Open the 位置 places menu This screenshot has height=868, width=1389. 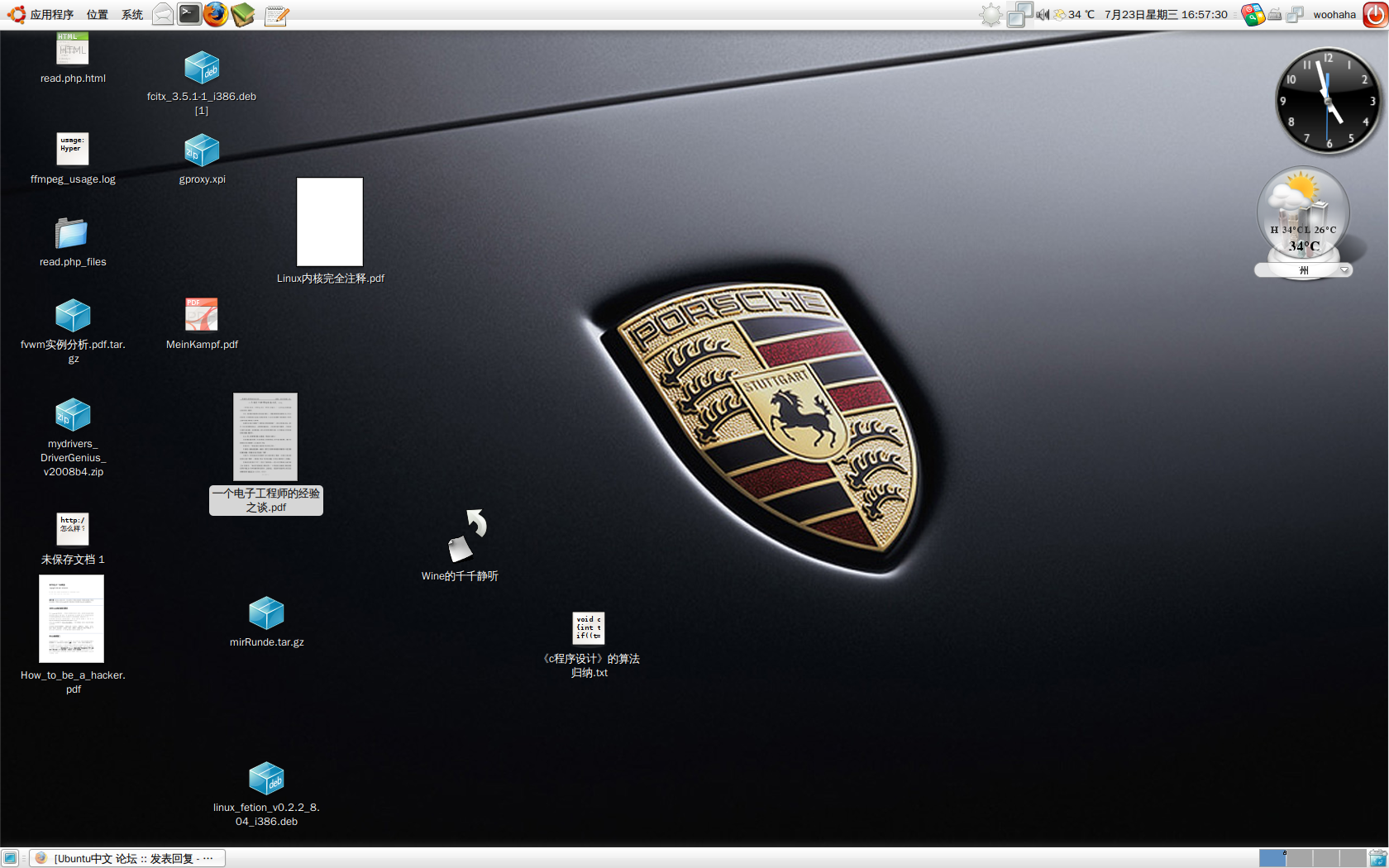(x=98, y=14)
